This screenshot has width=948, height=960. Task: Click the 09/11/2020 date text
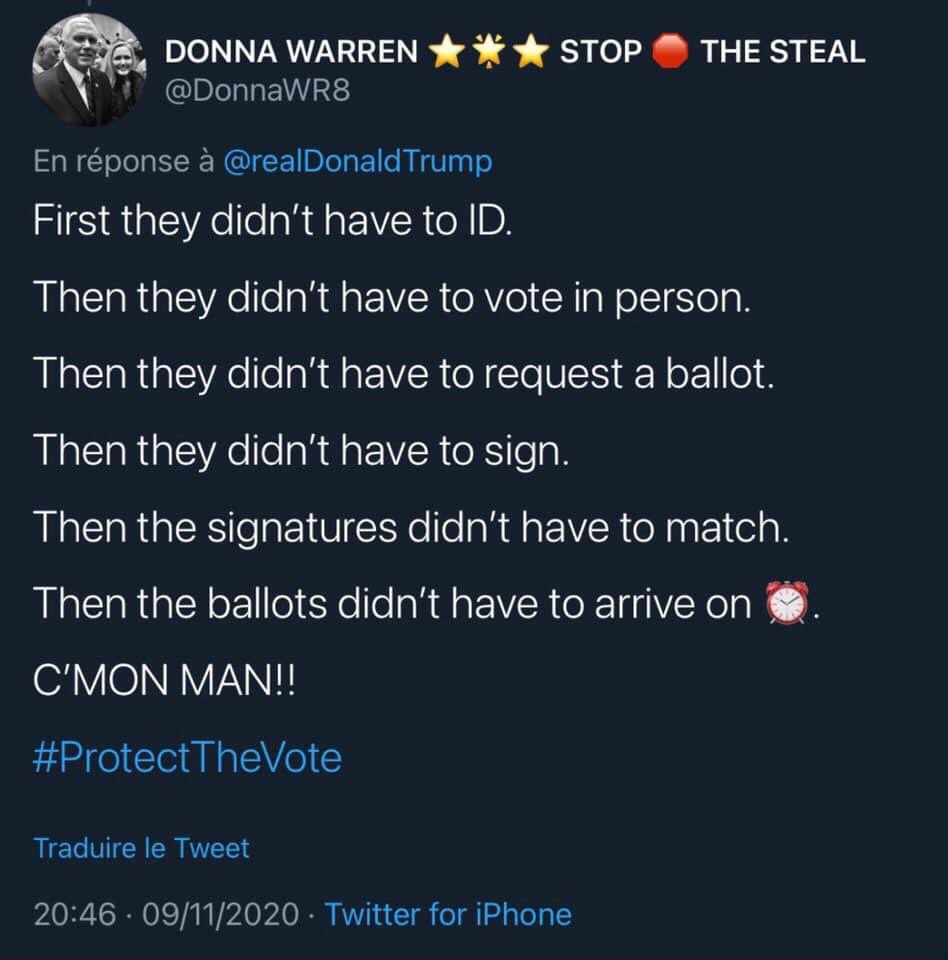pyautogui.click(x=222, y=913)
